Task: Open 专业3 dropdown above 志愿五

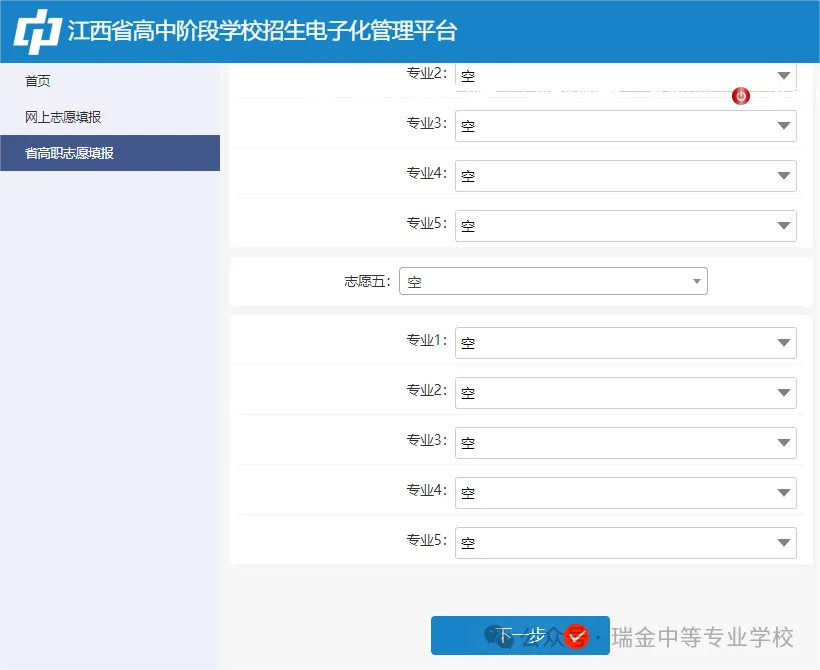Action: coord(626,126)
